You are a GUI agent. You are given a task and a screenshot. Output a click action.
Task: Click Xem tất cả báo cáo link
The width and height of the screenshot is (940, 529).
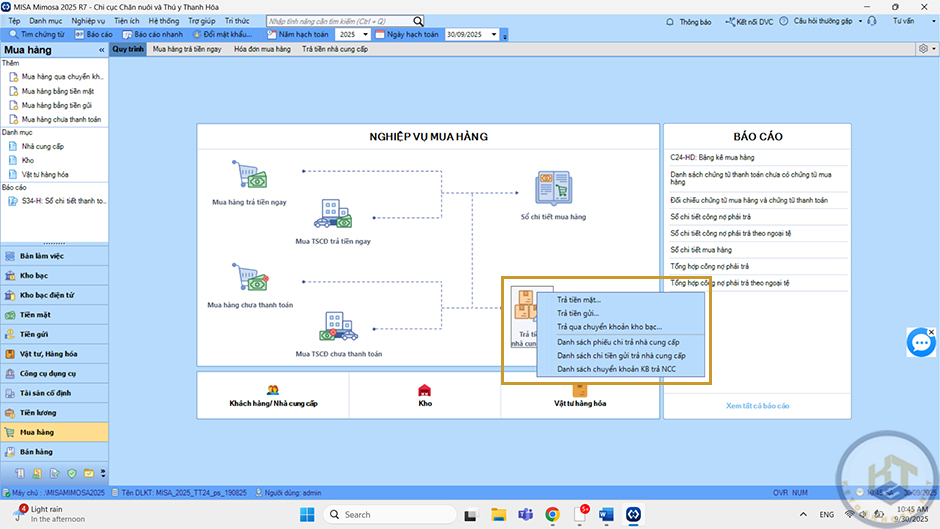click(x=757, y=406)
